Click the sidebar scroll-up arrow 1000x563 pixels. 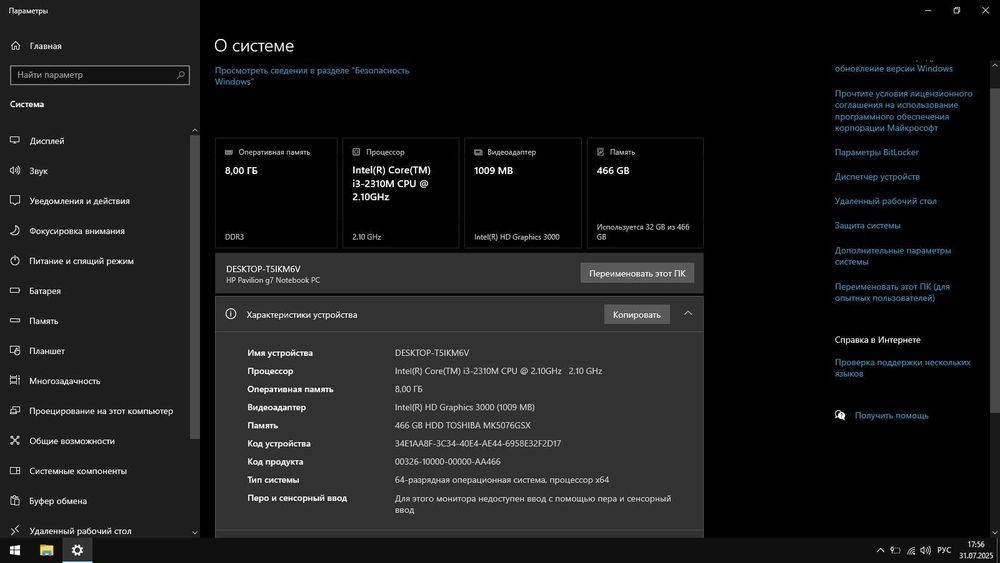tap(195, 131)
